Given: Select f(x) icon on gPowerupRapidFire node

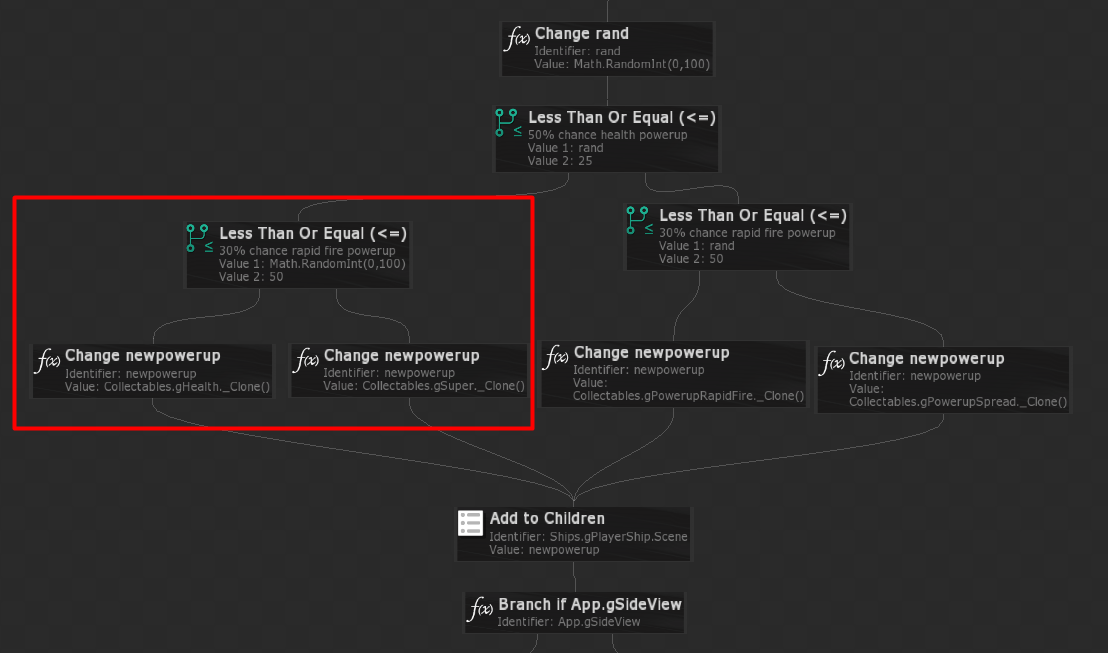Looking at the screenshot, I should (x=556, y=357).
